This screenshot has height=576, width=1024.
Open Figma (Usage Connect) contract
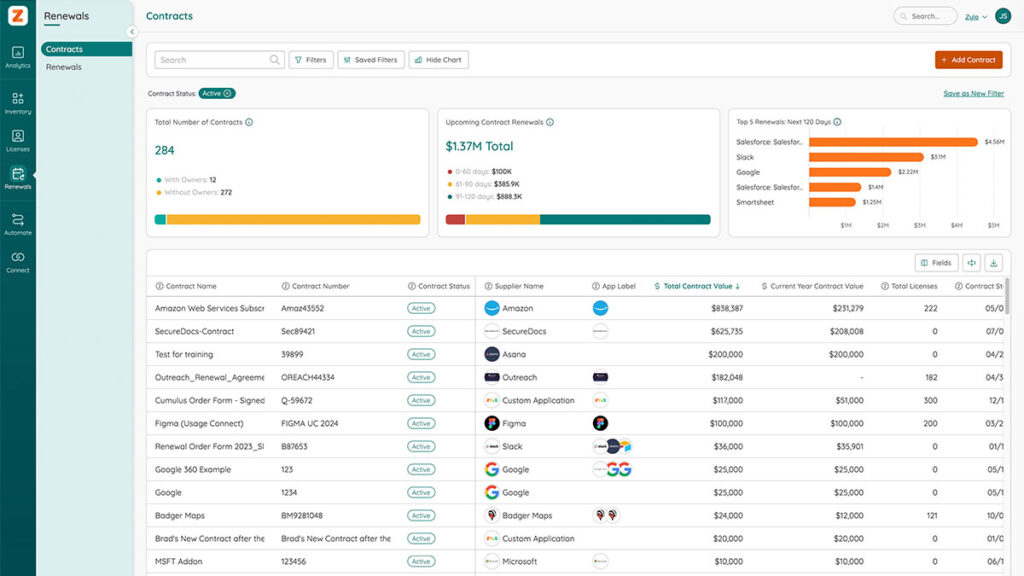[x=199, y=423]
